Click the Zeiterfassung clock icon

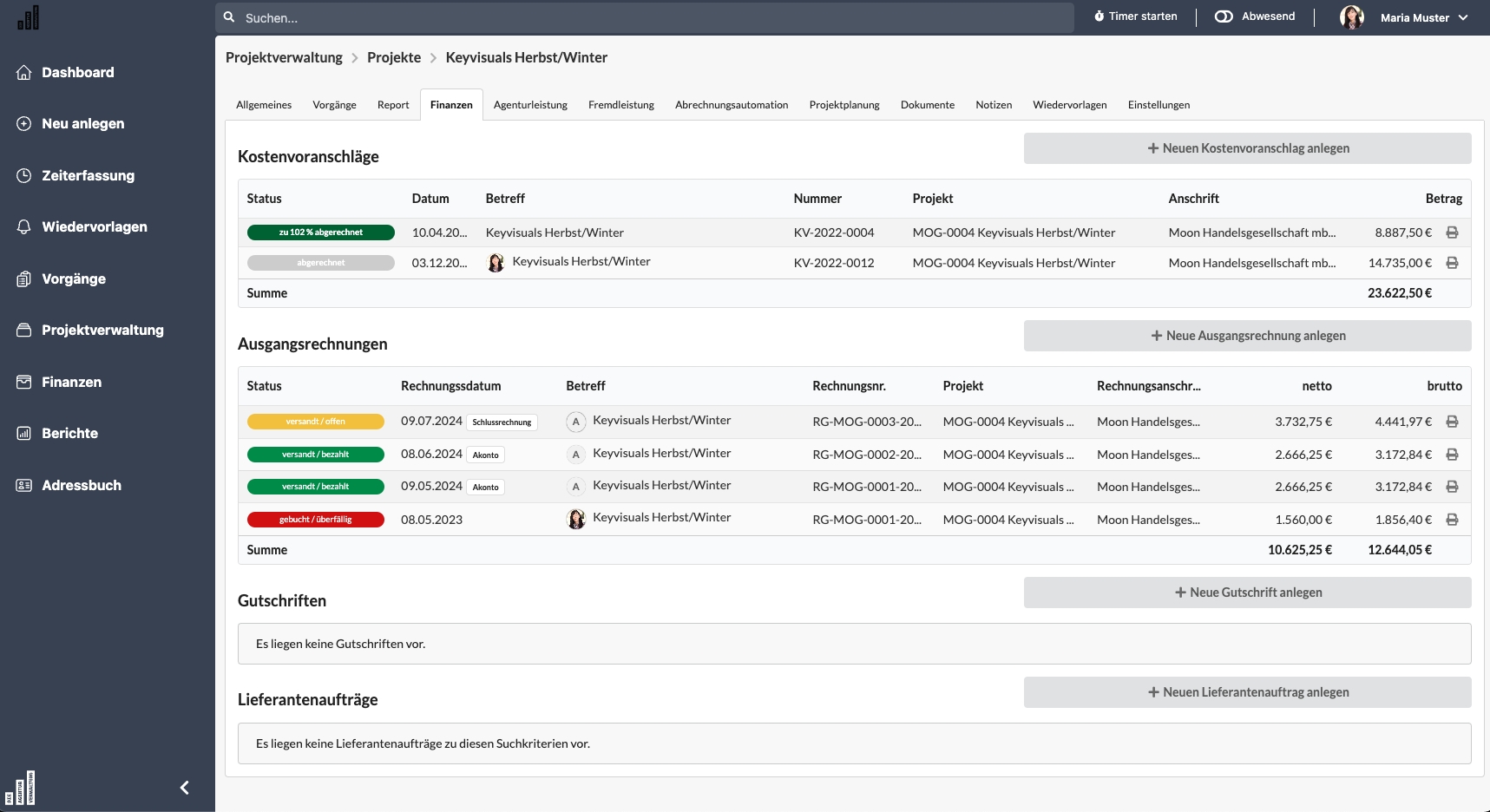coord(24,175)
